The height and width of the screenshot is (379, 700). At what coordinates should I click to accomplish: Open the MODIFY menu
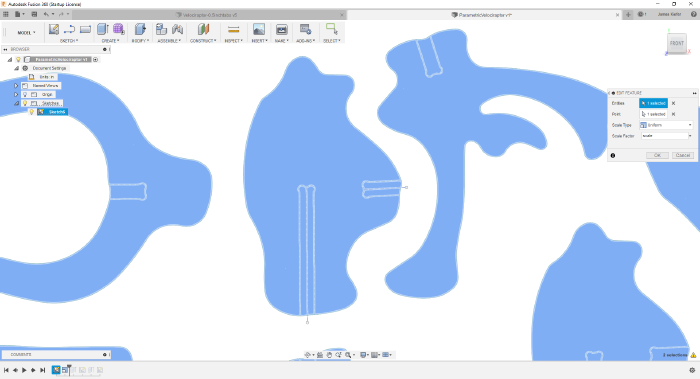[x=140, y=41]
